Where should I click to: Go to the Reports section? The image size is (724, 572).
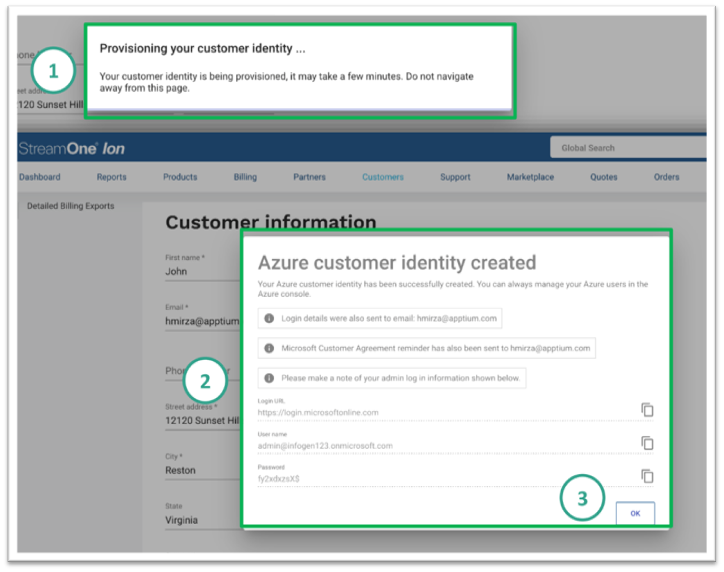coord(111,177)
